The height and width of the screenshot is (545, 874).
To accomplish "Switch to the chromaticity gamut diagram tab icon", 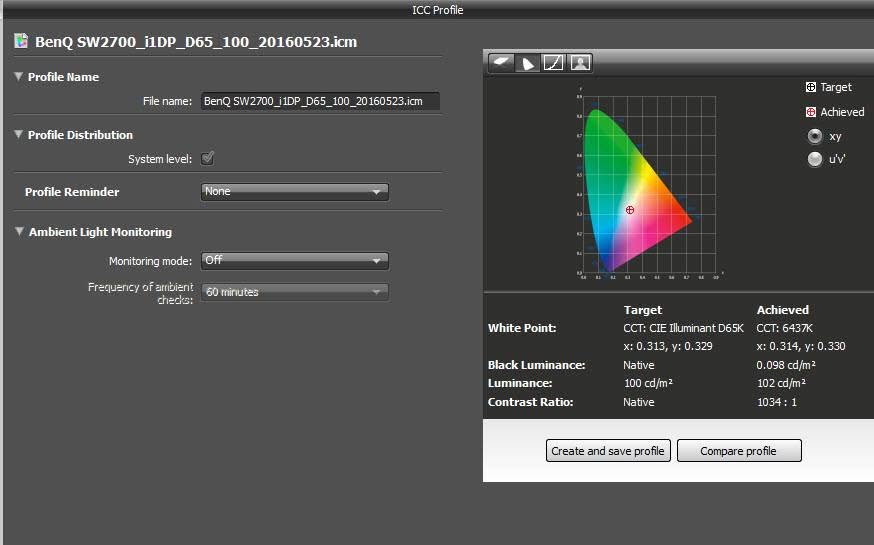I will [x=527, y=62].
